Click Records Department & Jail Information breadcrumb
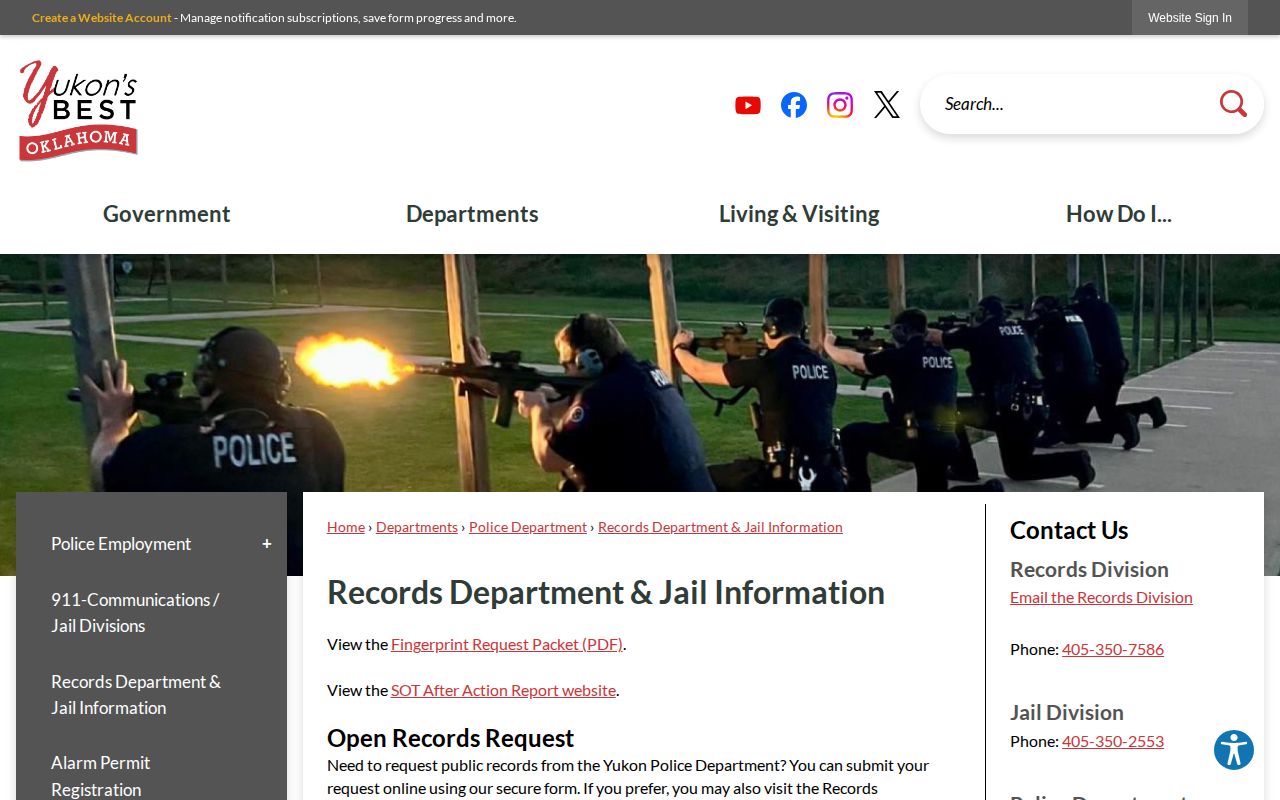 720,527
